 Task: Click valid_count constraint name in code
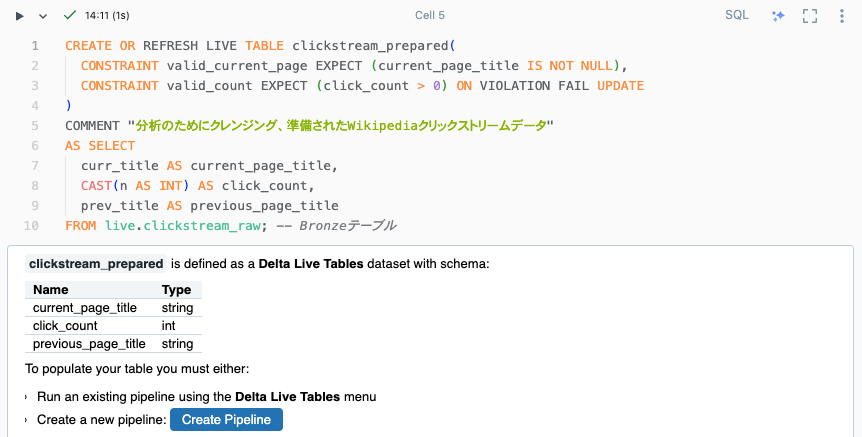click(x=209, y=86)
